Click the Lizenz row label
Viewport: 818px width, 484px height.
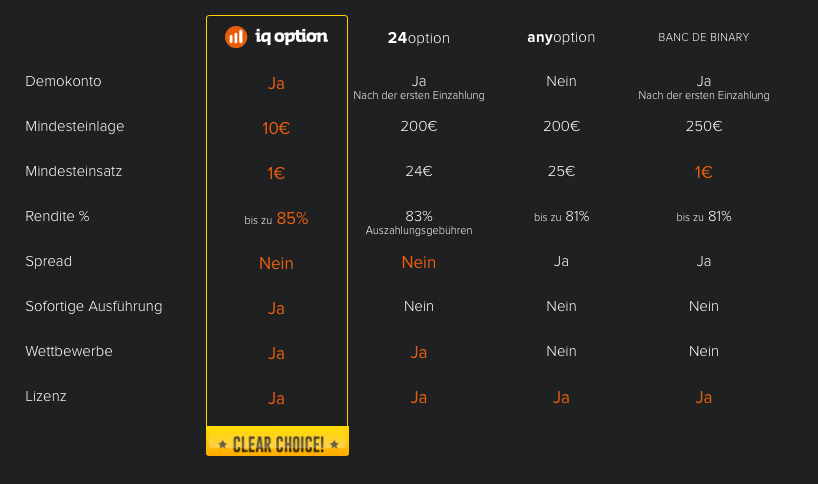pyautogui.click(x=46, y=396)
